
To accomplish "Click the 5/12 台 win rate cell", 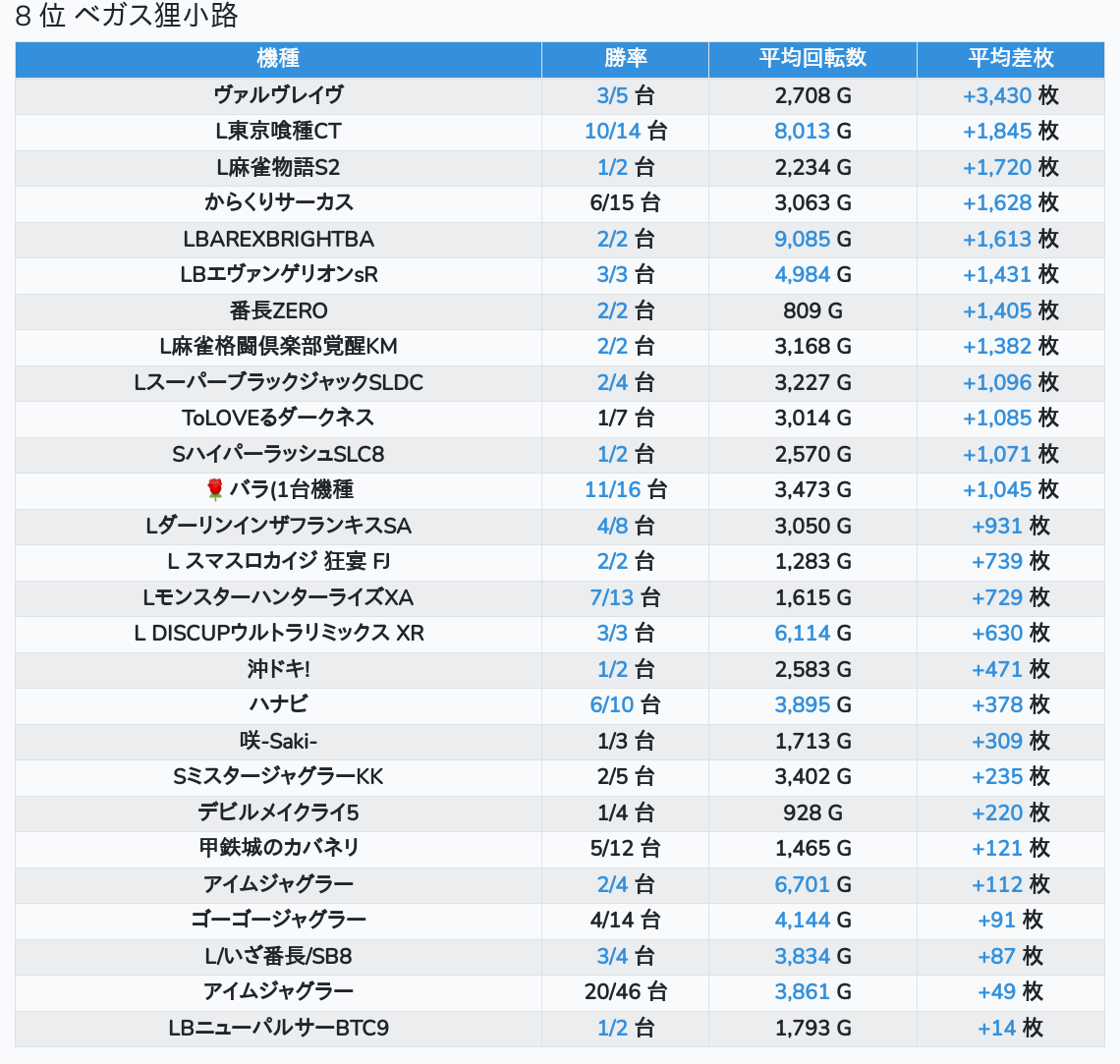I will (626, 849).
